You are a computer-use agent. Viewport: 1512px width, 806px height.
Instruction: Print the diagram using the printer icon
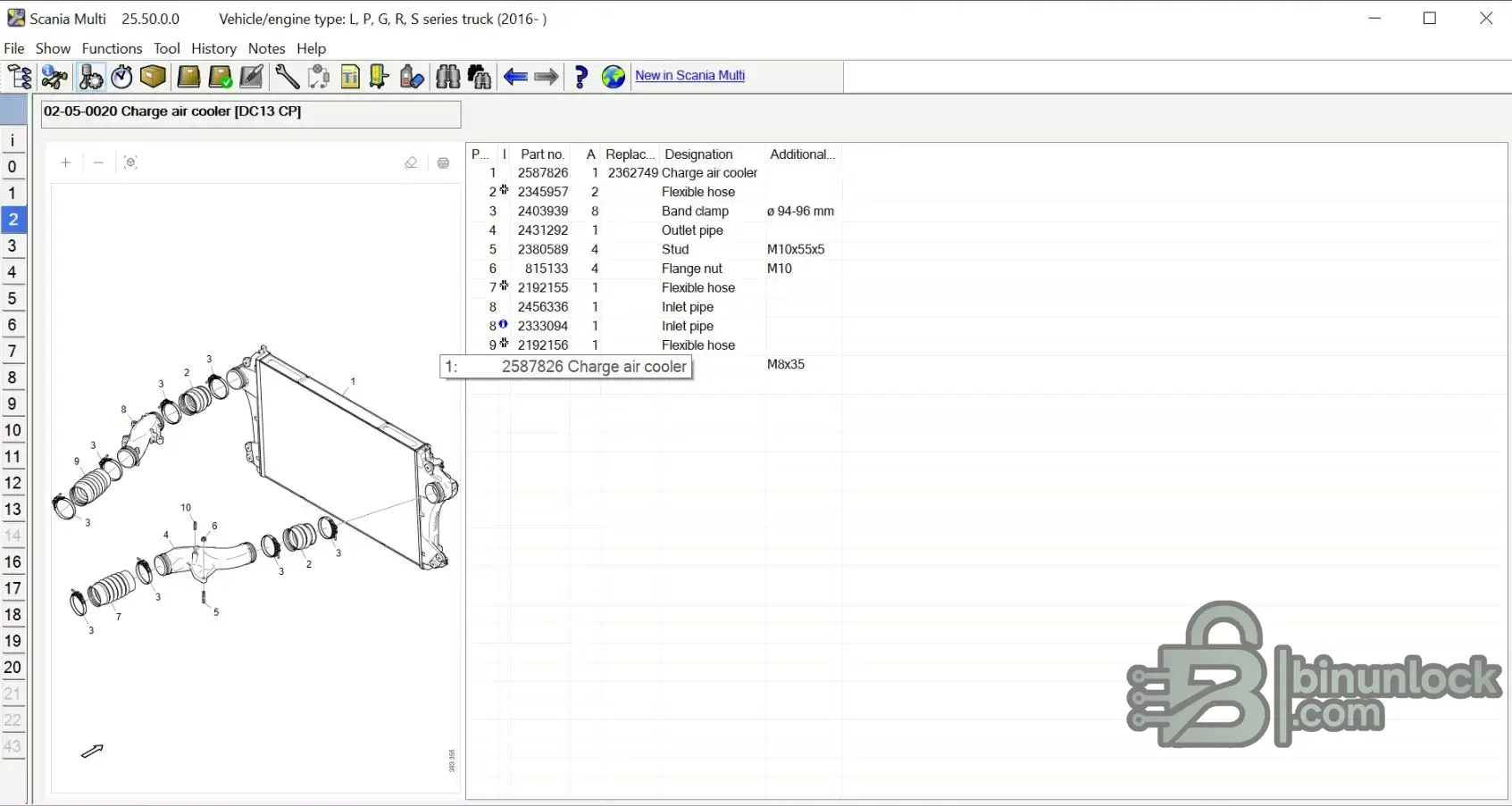[444, 162]
